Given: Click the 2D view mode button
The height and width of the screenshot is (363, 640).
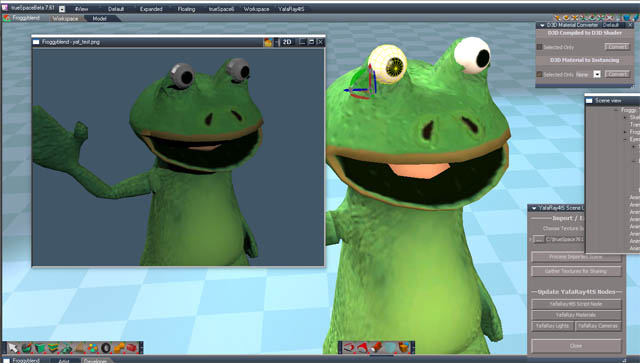Looking at the screenshot, I should (x=287, y=42).
